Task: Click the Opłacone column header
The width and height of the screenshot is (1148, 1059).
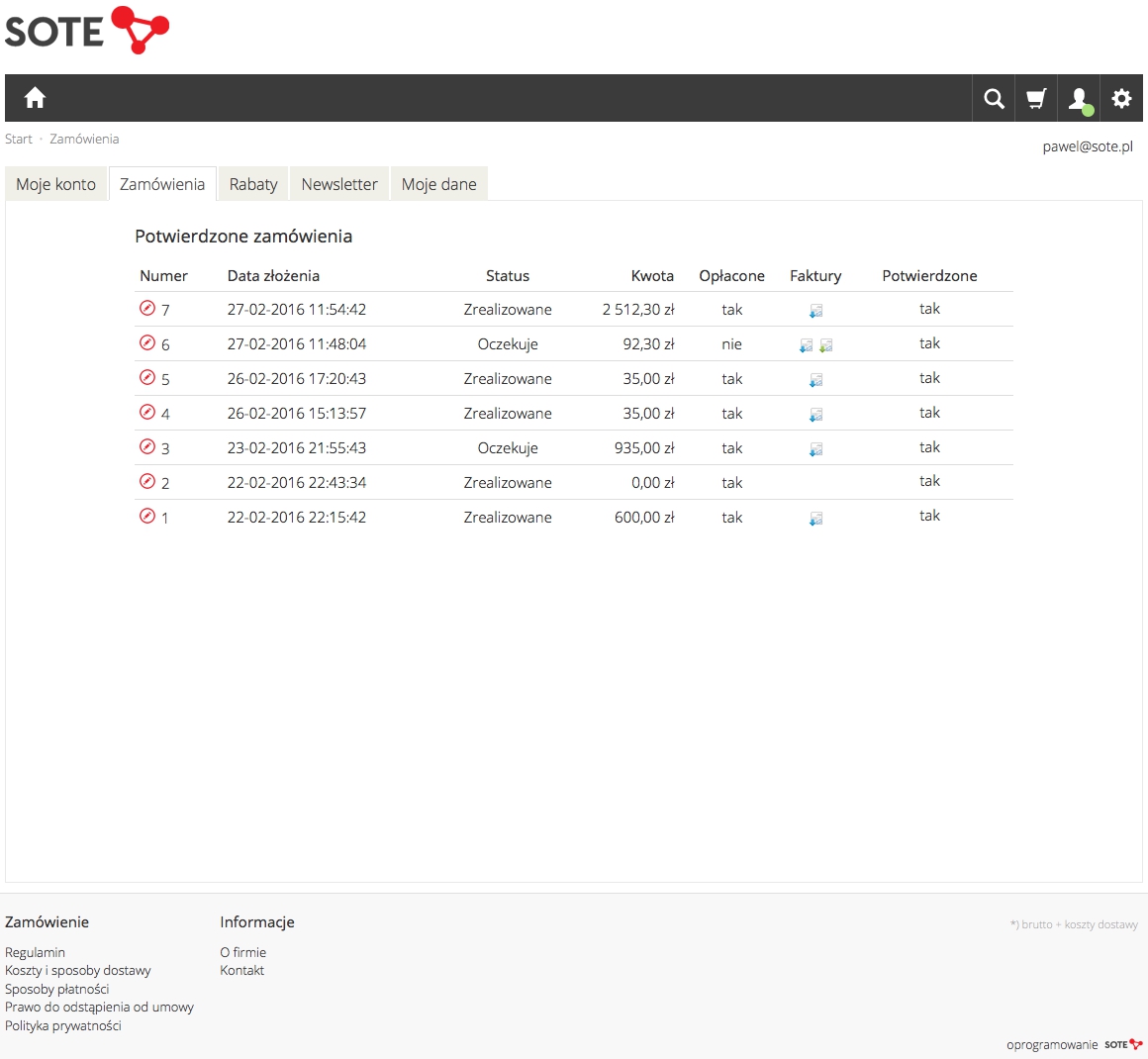Action: click(x=732, y=275)
